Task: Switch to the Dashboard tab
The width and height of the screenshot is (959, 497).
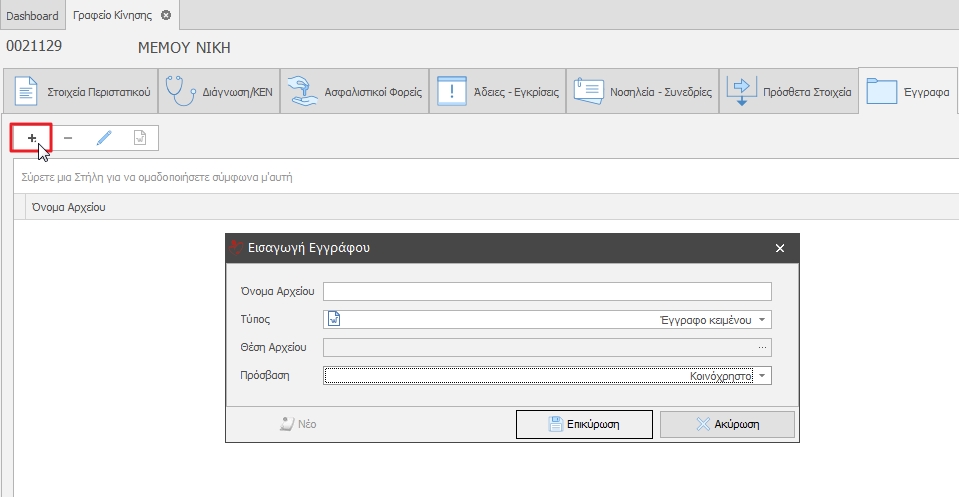Action: [x=32, y=15]
